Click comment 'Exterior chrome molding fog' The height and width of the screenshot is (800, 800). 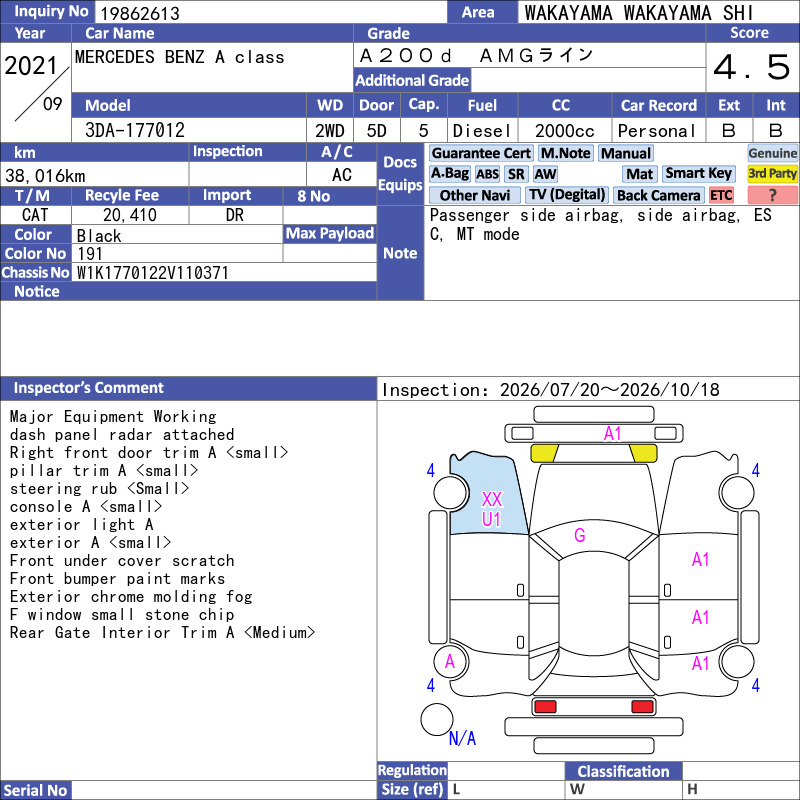131,597
